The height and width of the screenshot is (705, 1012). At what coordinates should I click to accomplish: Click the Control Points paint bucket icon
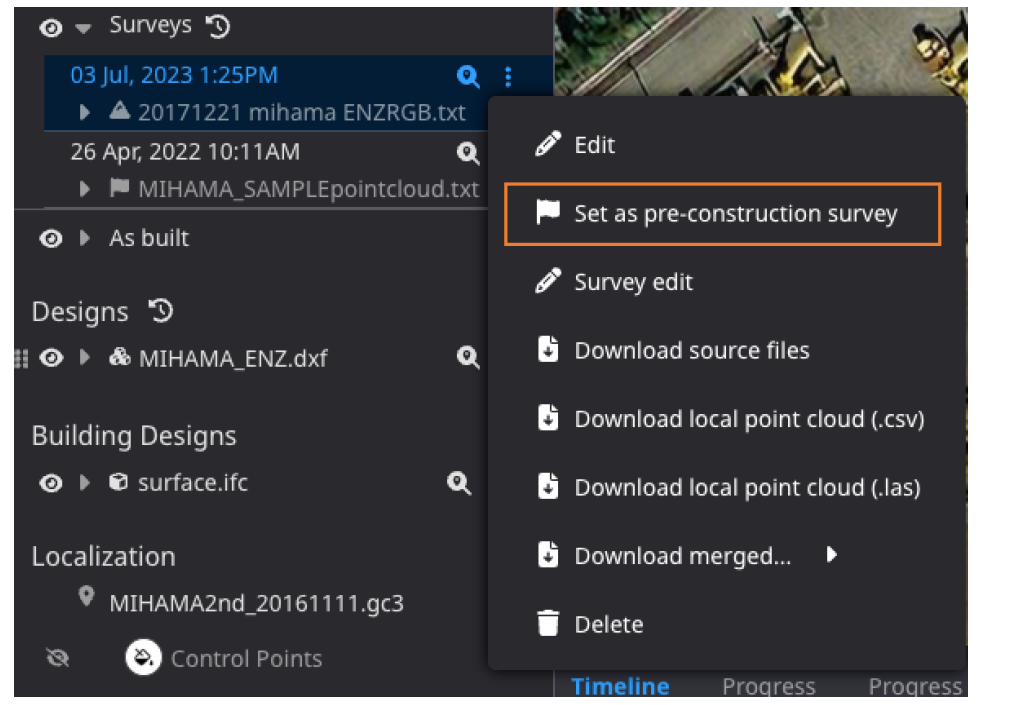[143, 657]
